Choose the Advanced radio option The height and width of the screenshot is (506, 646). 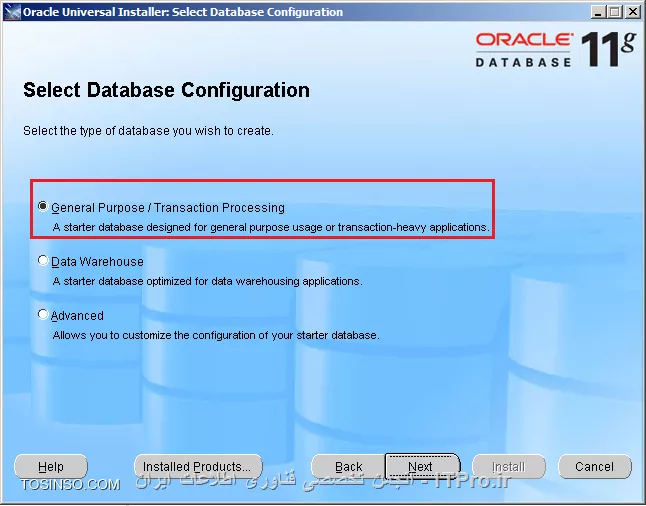[43, 315]
